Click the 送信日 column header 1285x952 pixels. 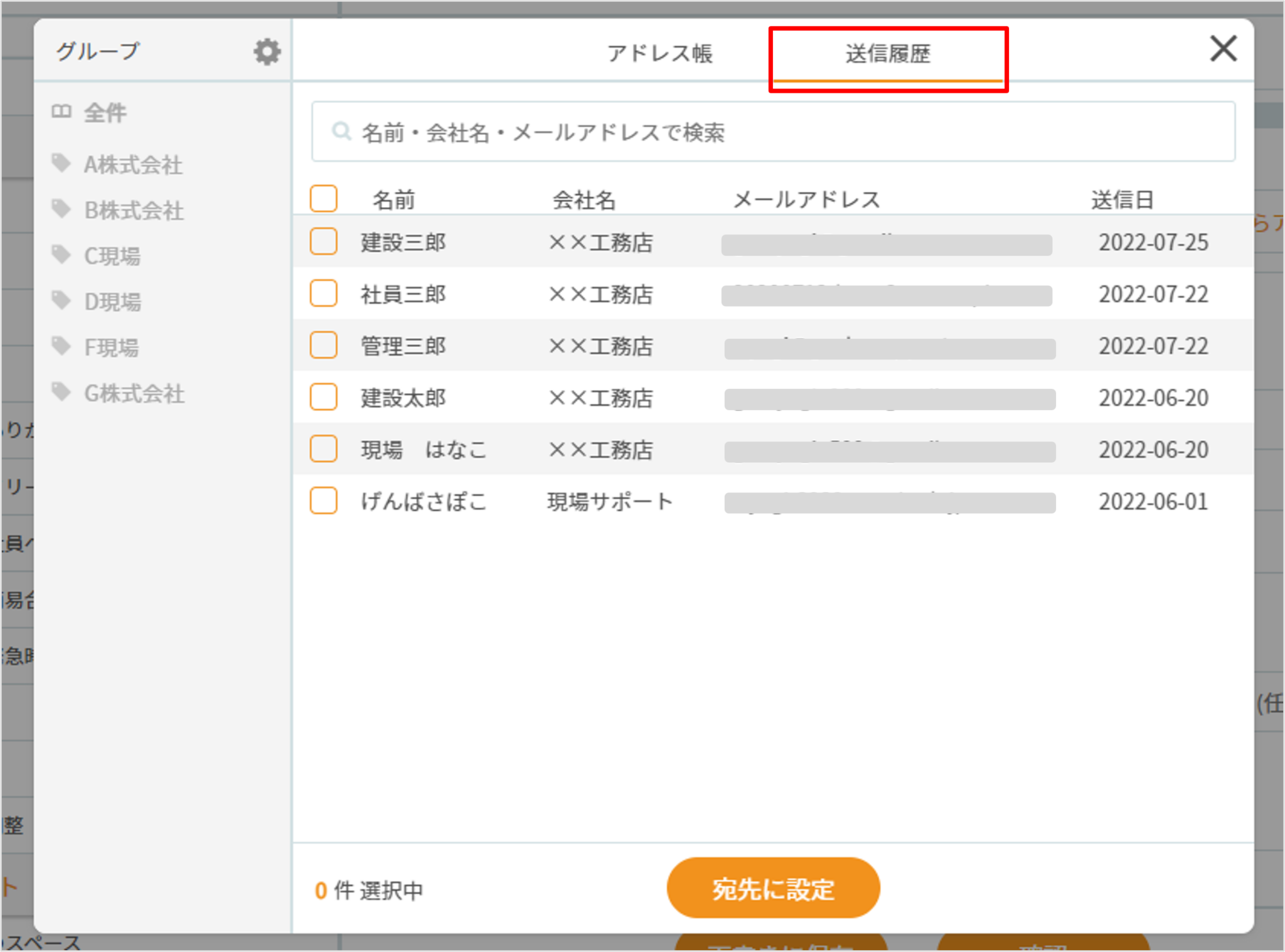pos(1122,199)
